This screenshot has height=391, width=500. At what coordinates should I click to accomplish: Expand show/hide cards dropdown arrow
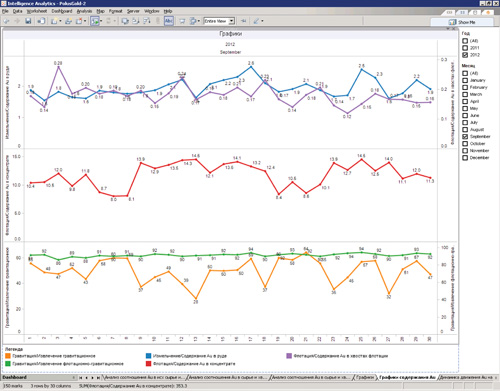tap(199, 21)
